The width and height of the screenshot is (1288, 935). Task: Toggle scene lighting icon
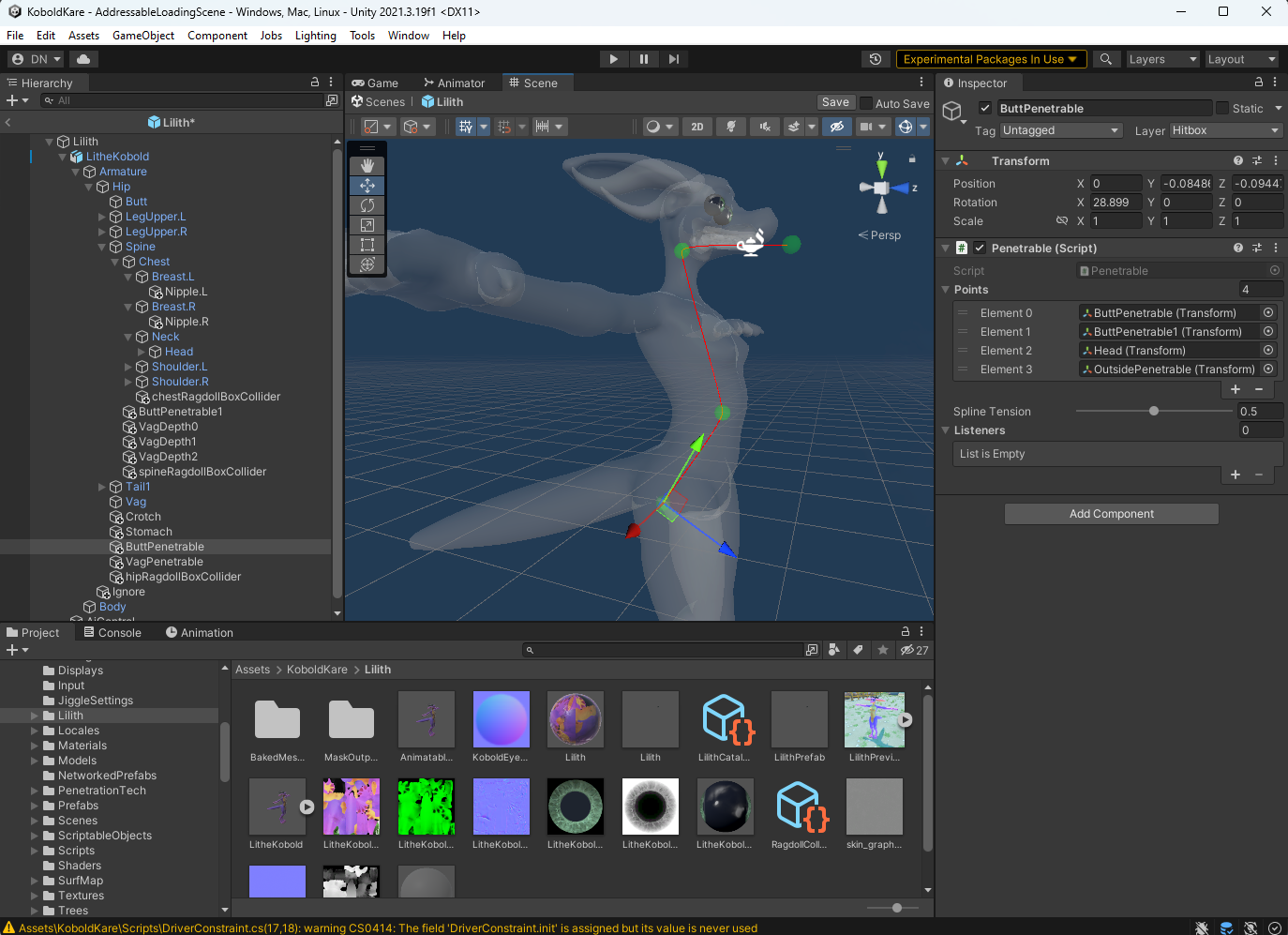[x=731, y=127]
